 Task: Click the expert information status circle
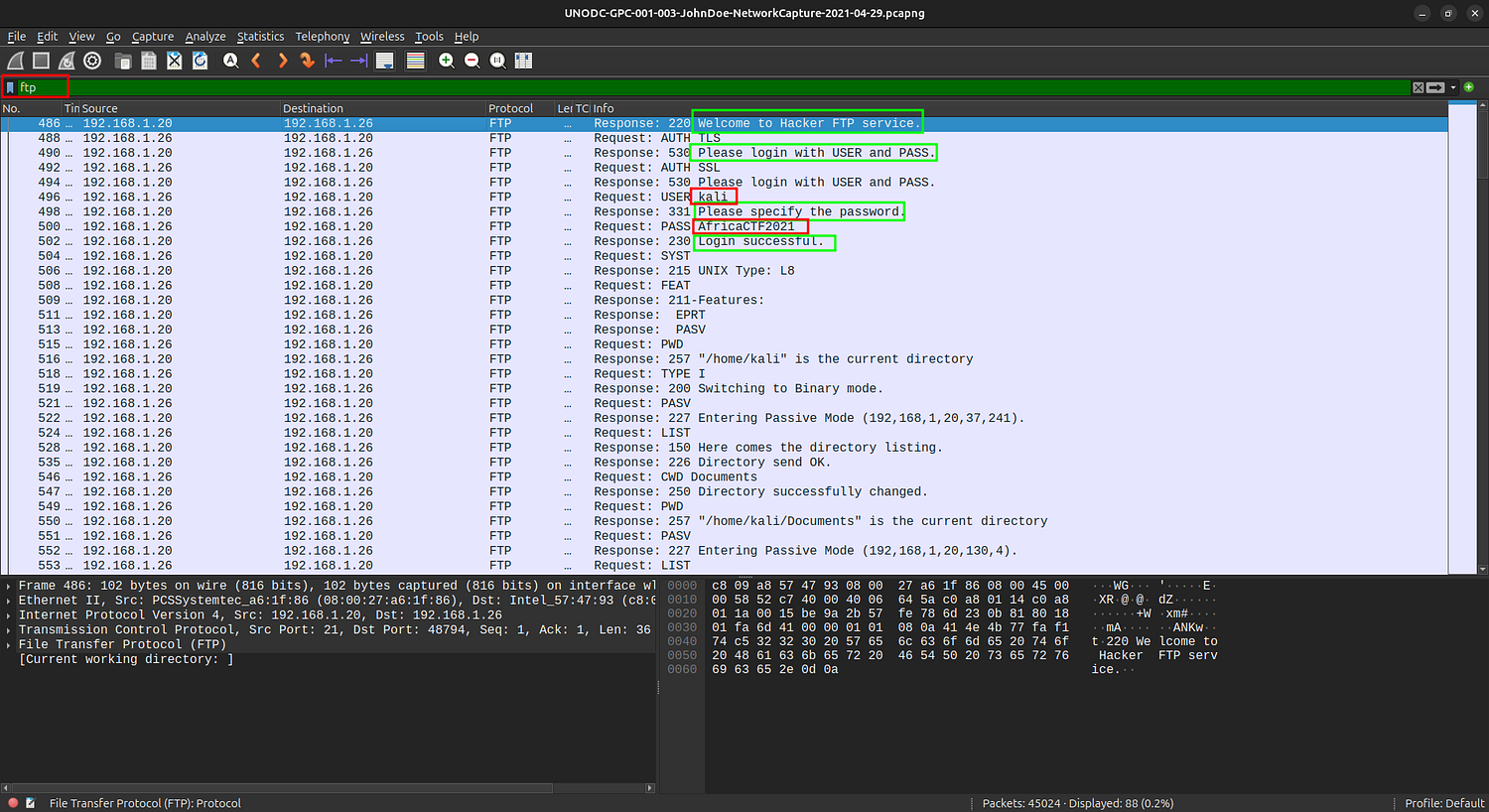pos(13,803)
